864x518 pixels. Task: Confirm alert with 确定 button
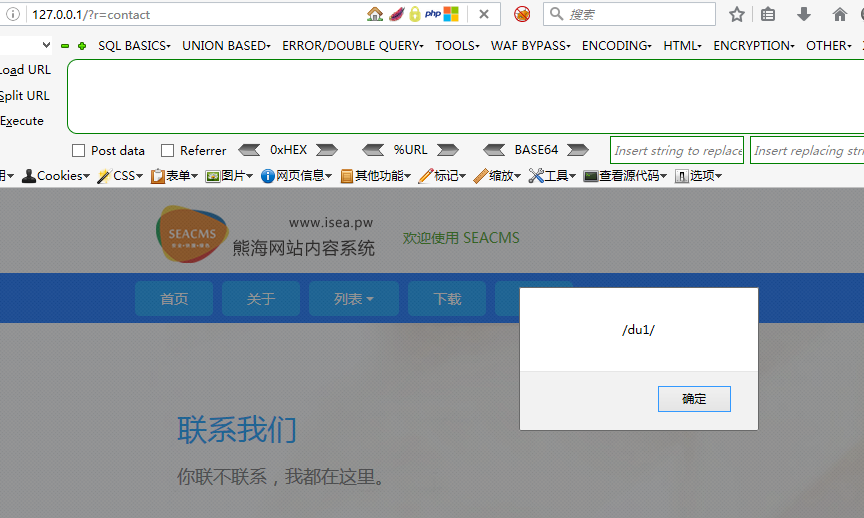[x=694, y=399]
